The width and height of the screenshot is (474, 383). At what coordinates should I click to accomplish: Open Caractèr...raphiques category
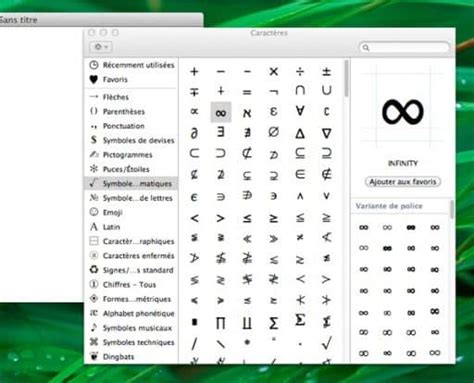click(132, 241)
